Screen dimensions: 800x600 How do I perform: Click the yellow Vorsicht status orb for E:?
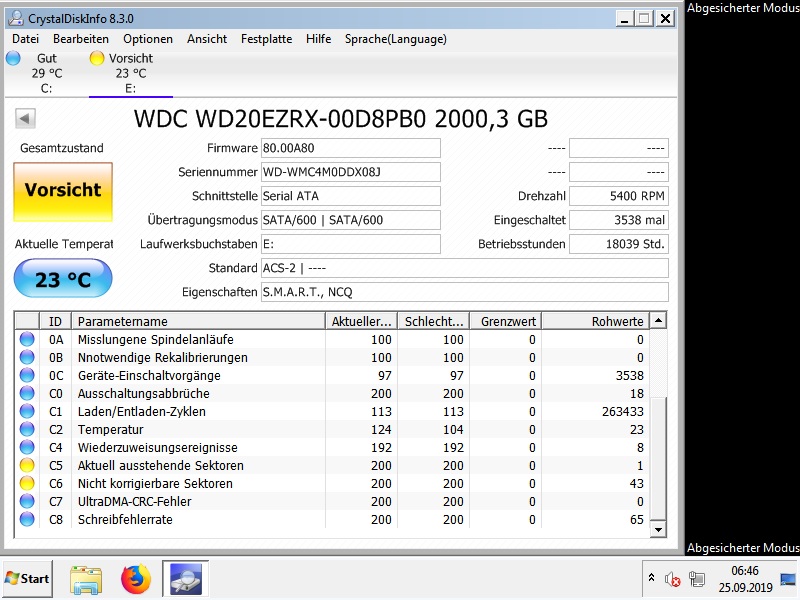pos(96,58)
